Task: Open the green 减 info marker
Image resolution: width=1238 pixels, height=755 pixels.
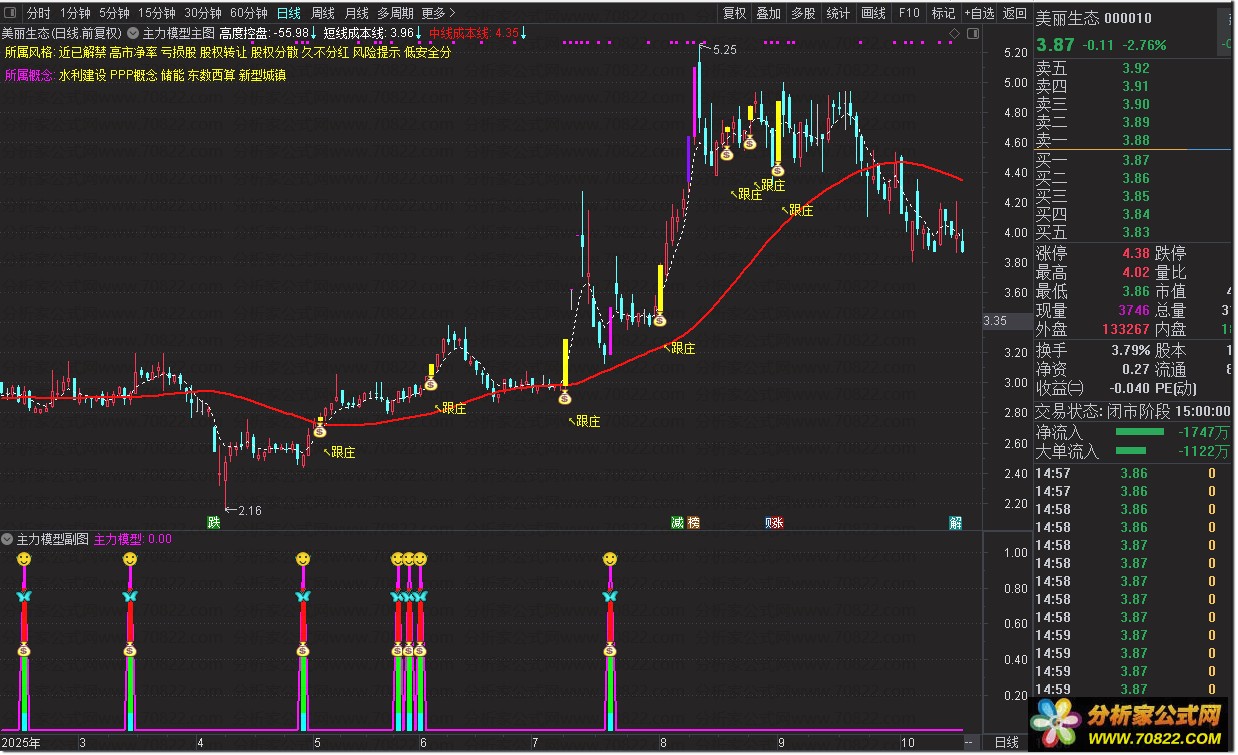Action: [x=677, y=522]
